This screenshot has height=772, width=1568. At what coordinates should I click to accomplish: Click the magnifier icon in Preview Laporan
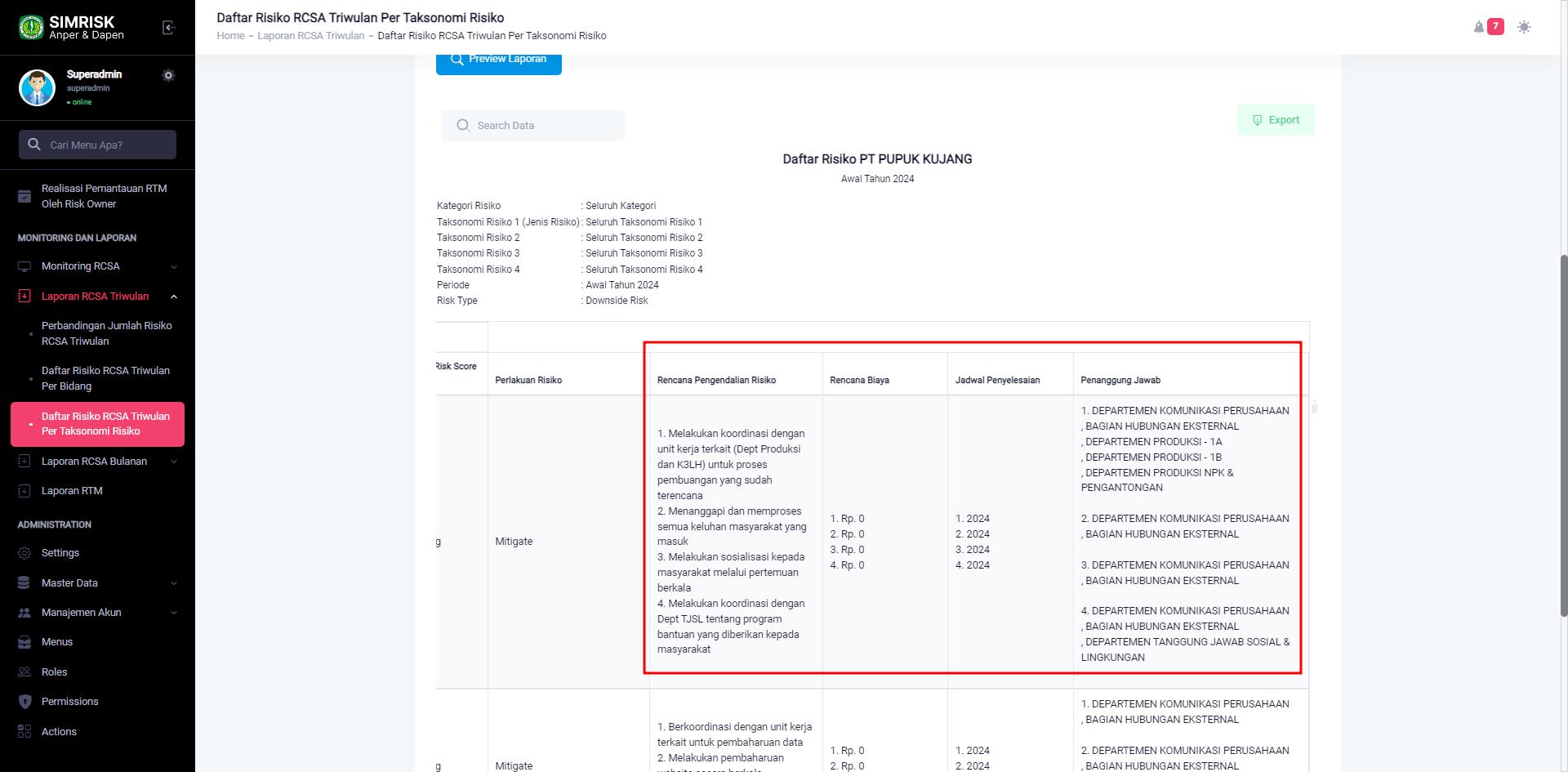457,59
